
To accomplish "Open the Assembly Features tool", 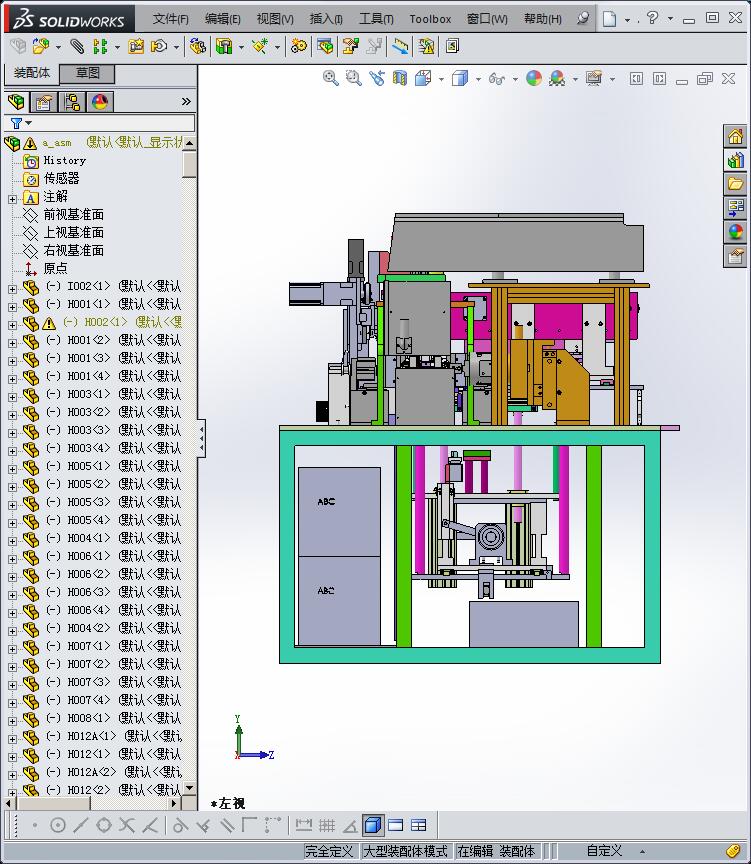I will click(x=224, y=46).
